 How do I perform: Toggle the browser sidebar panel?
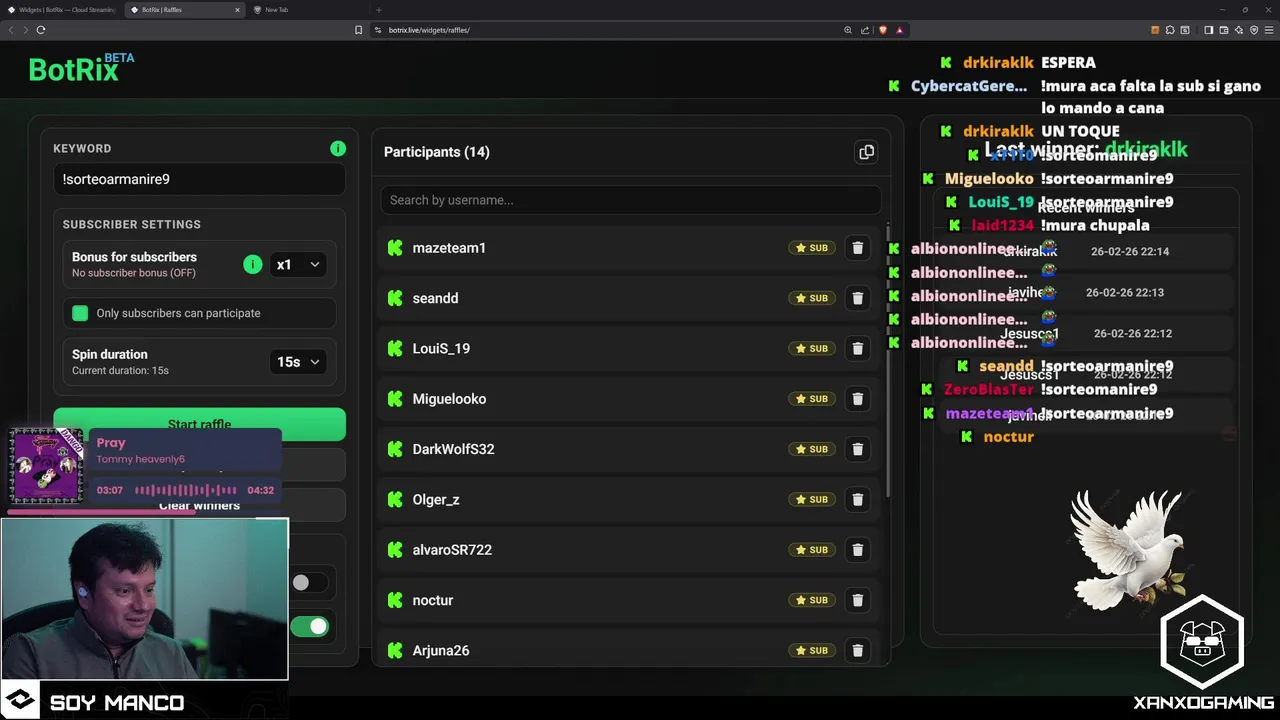tap(1208, 30)
